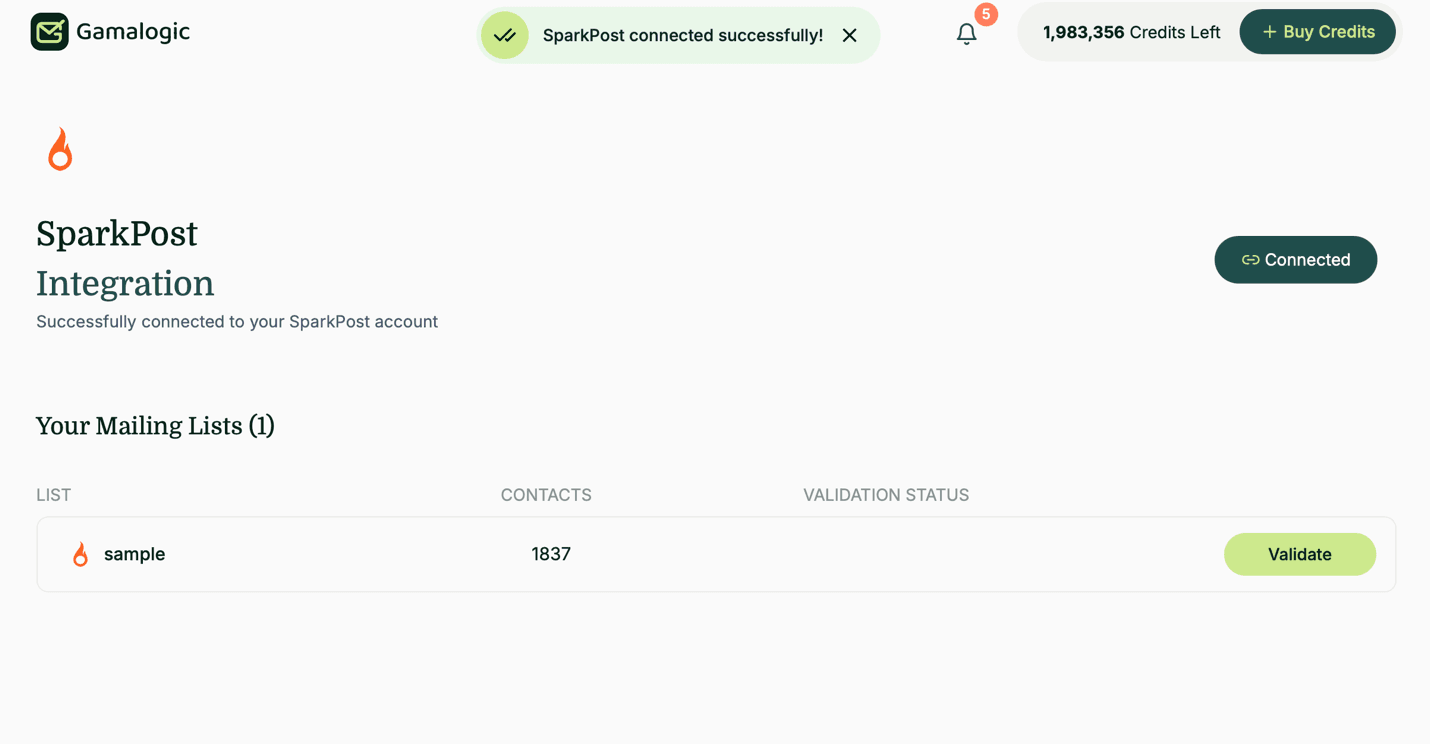Image resolution: width=1430 pixels, height=744 pixels.
Task: Click the LIST column header
Action: pos(54,495)
